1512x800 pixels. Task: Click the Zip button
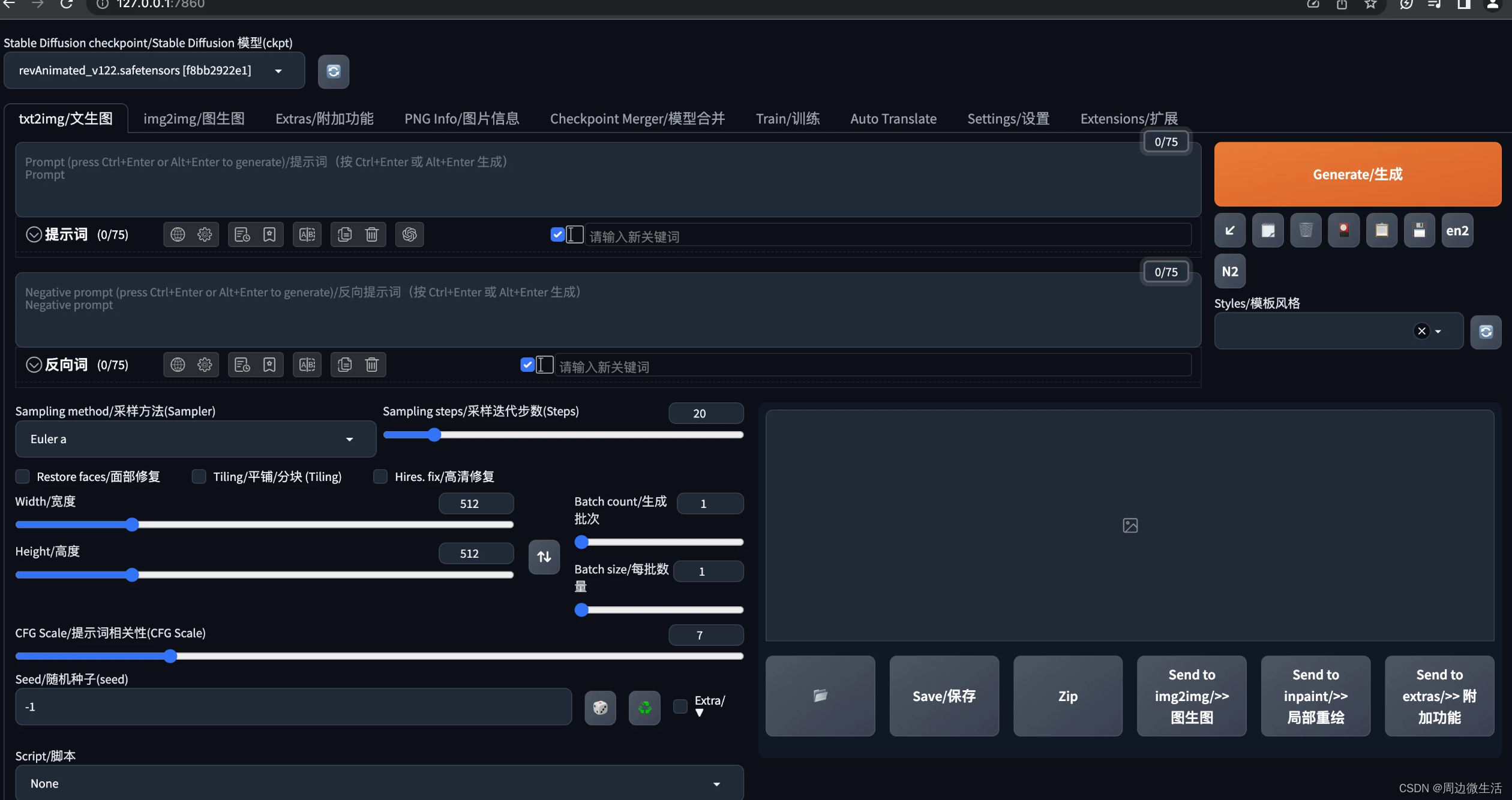(x=1068, y=696)
